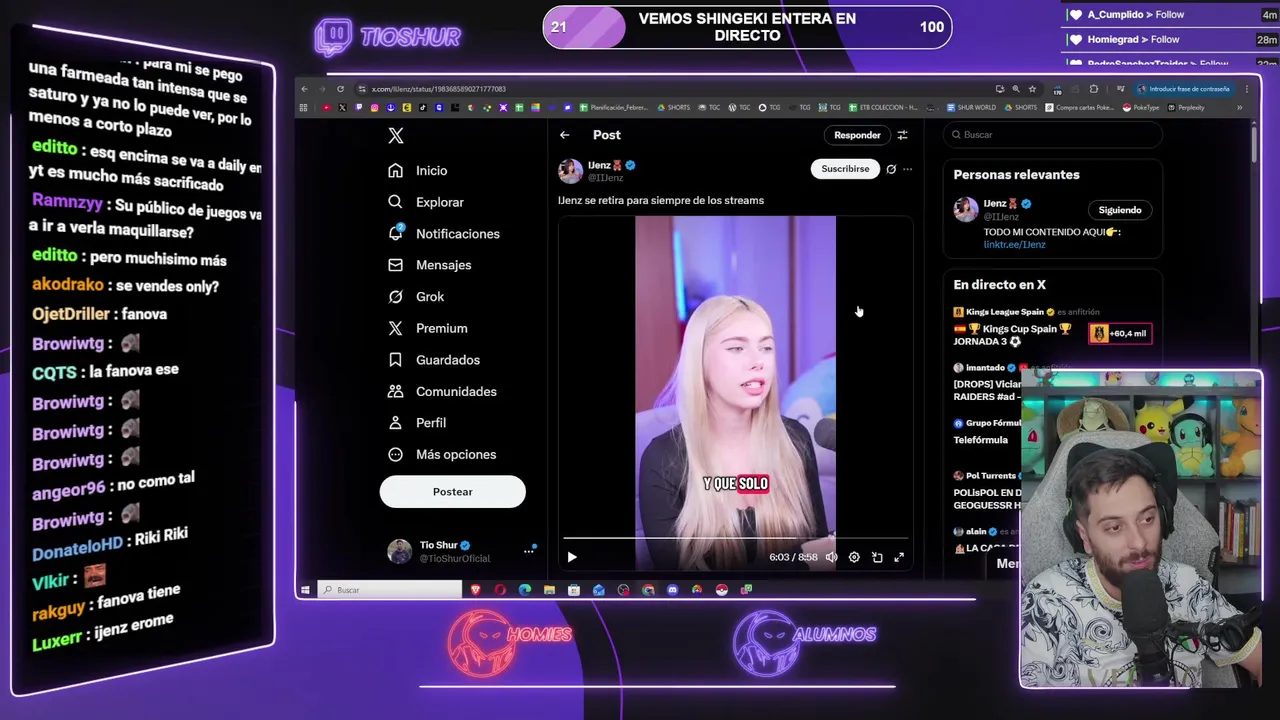This screenshot has width=1280, height=720.
Task: Expand the hidden bookmarks chevron
Action: point(1240,107)
